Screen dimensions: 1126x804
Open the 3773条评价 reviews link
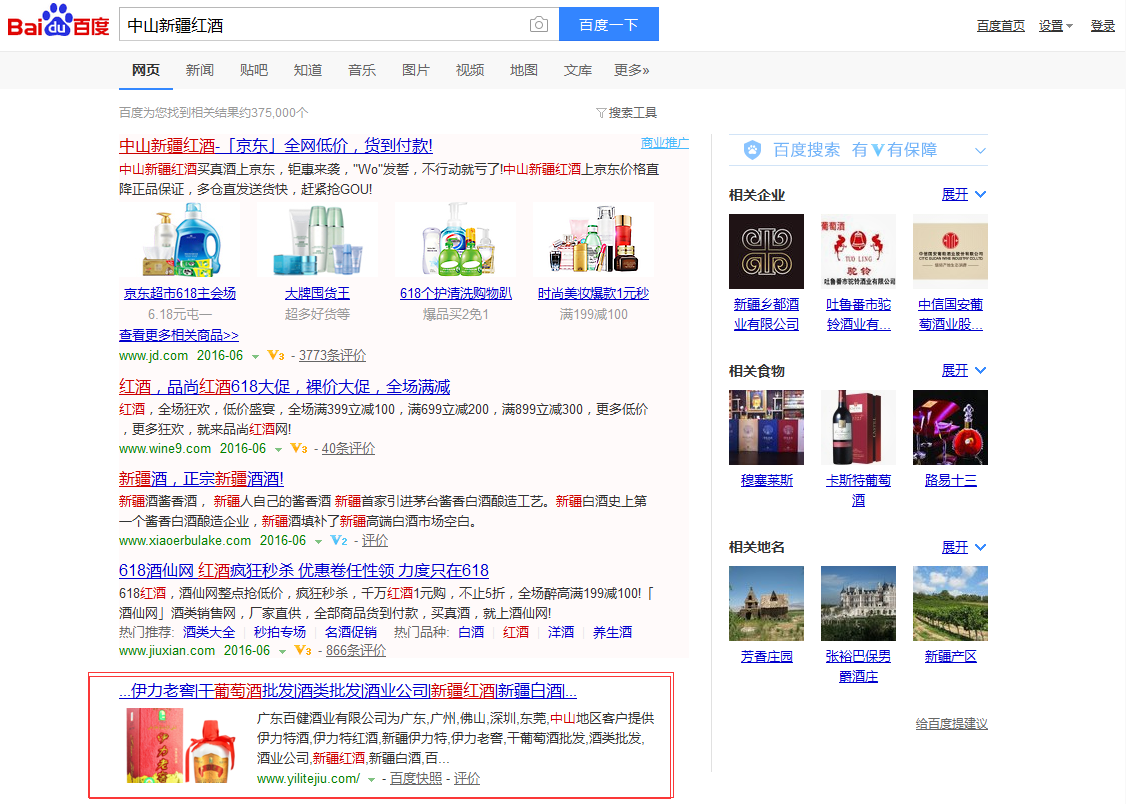point(332,355)
